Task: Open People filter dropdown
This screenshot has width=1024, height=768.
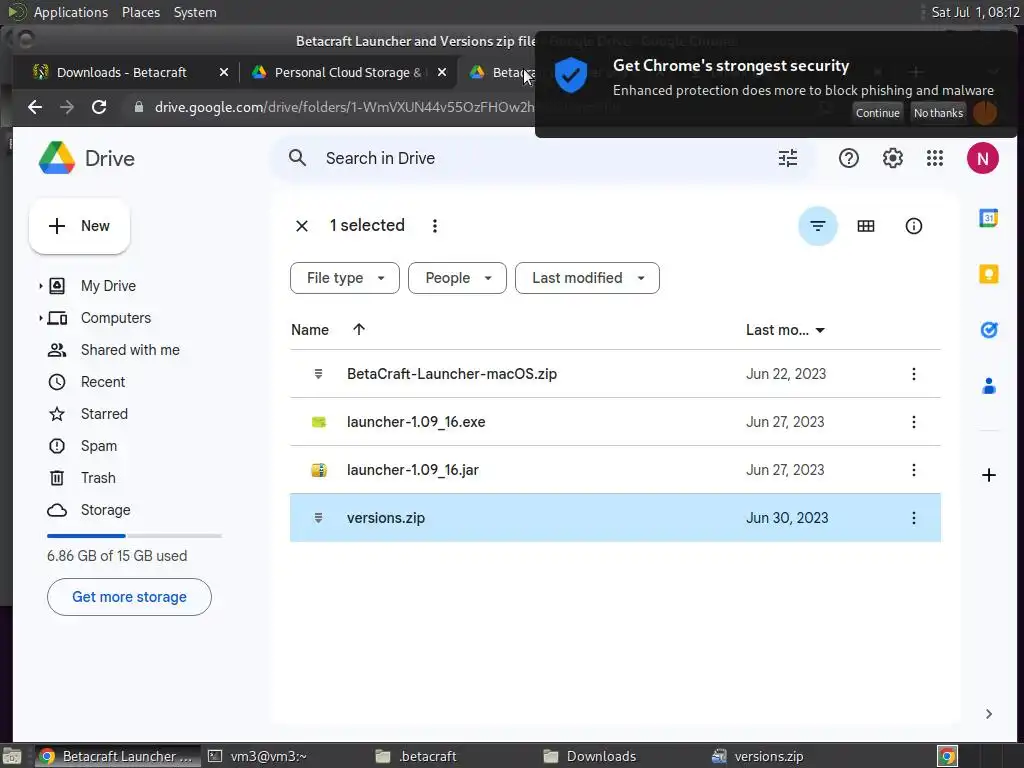Action: point(457,278)
